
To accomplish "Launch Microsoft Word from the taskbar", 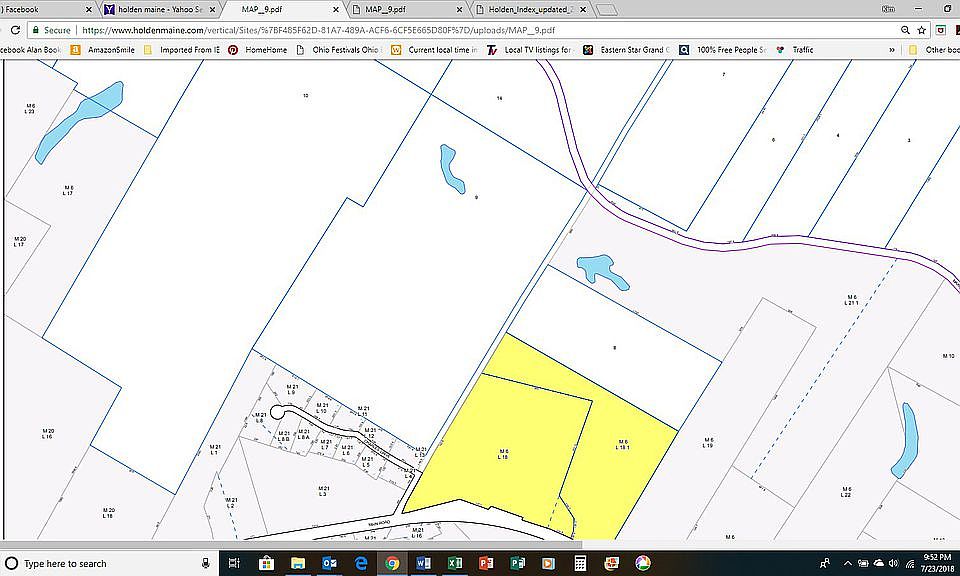I will pos(423,563).
